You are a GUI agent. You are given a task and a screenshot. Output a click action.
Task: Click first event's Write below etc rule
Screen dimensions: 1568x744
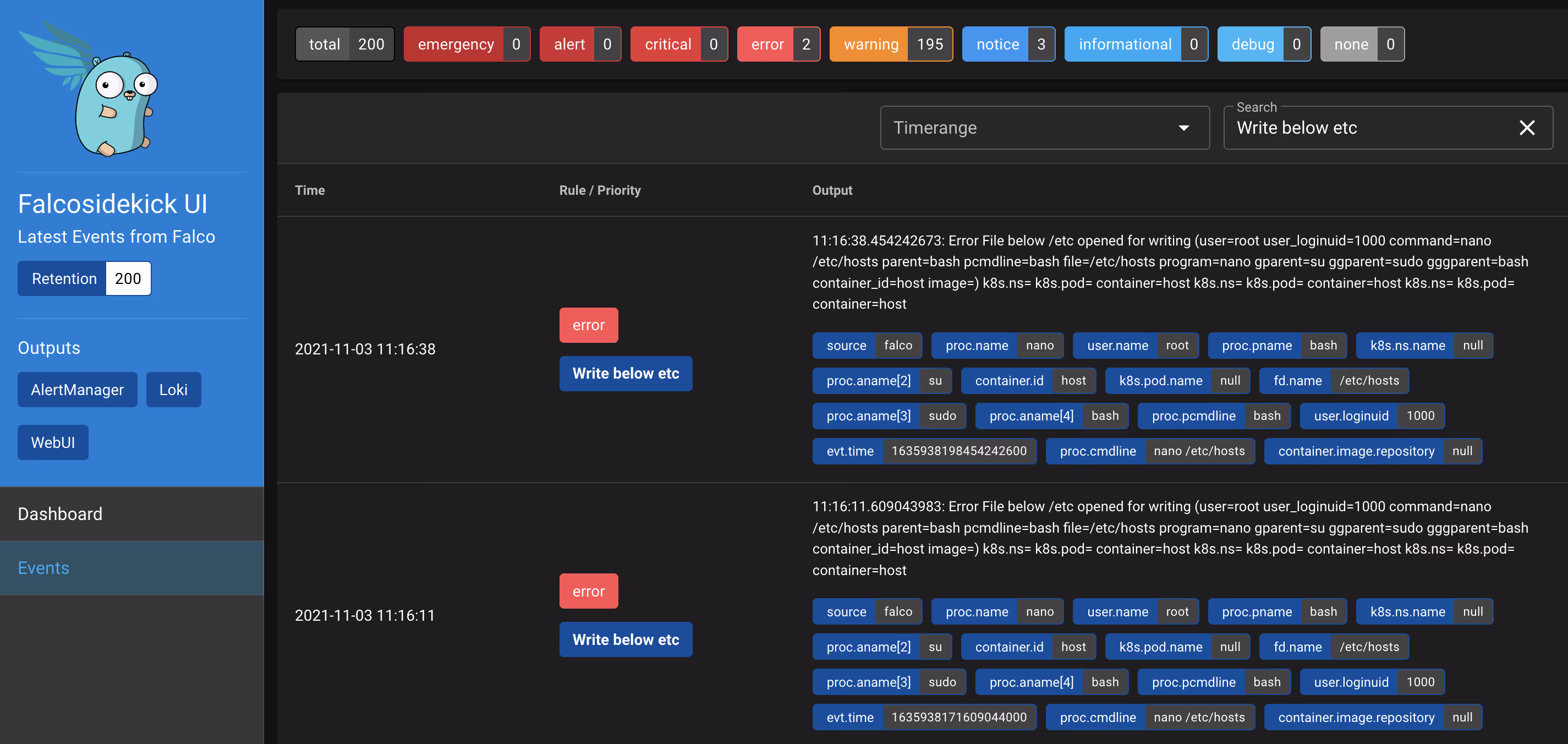pyautogui.click(x=625, y=373)
